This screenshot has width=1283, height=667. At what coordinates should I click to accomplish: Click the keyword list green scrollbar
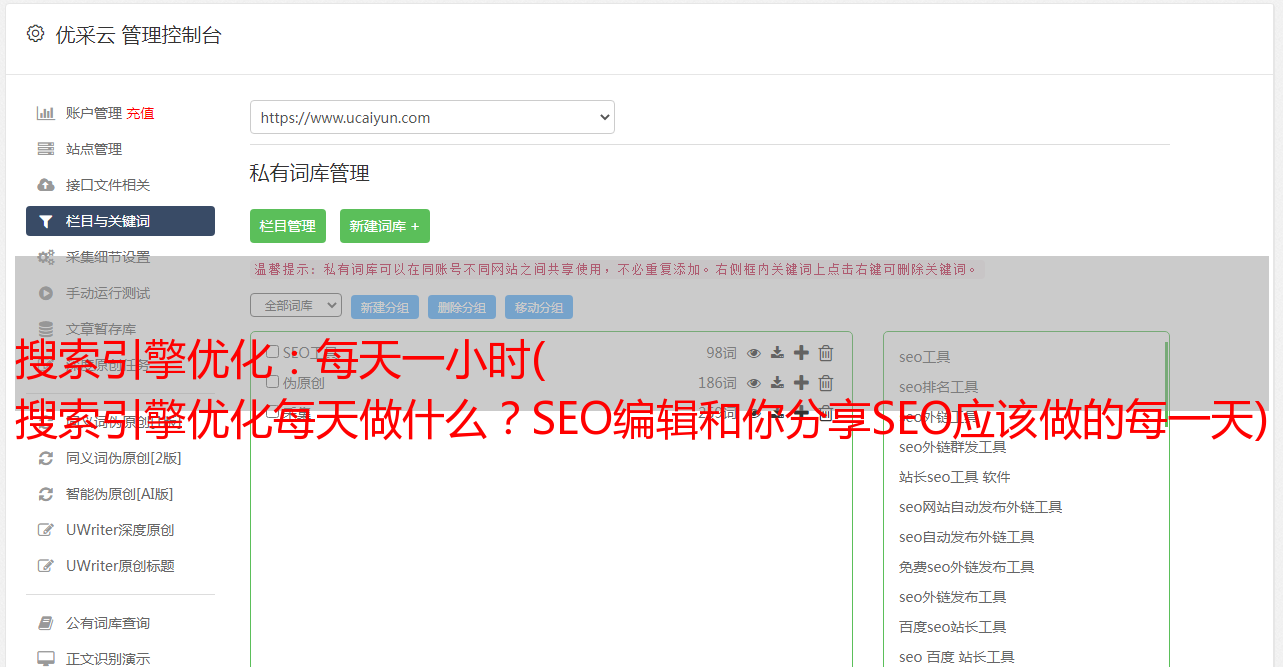(x=1166, y=385)
